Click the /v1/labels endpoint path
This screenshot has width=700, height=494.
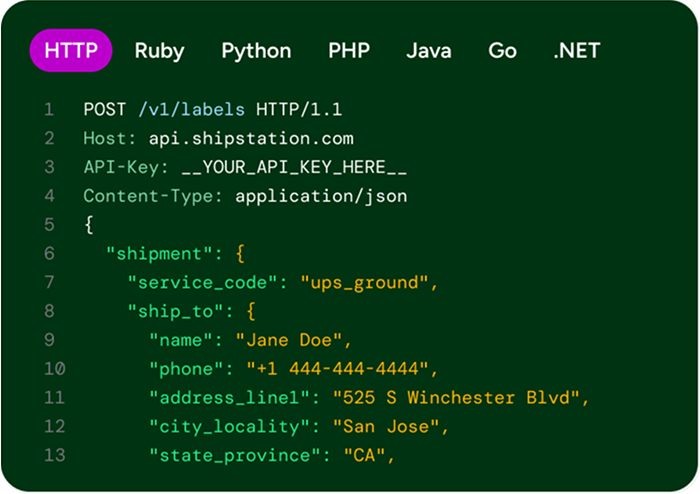192,109
